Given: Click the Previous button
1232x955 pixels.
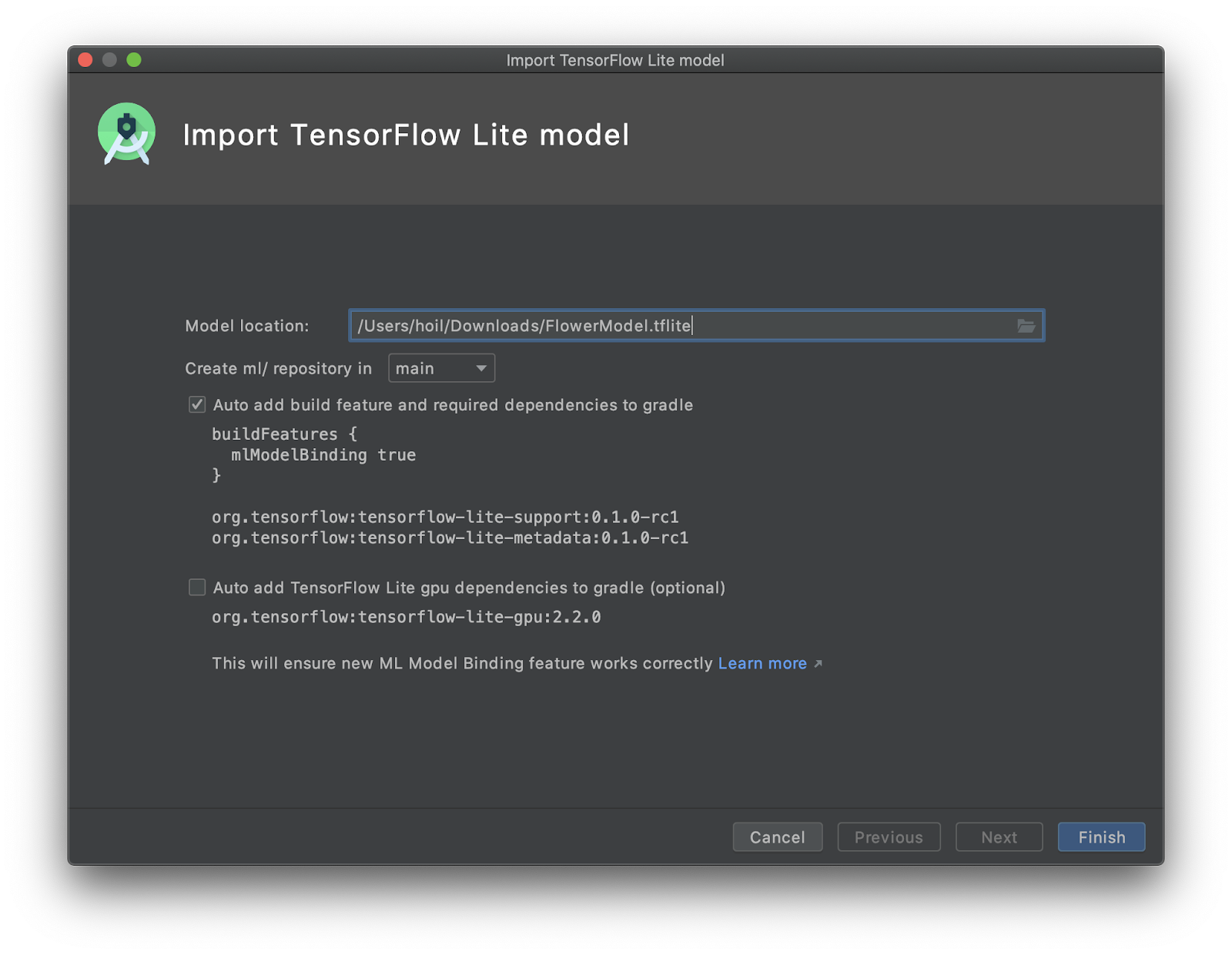Looking at the screenshot, I should coord(889,837).
